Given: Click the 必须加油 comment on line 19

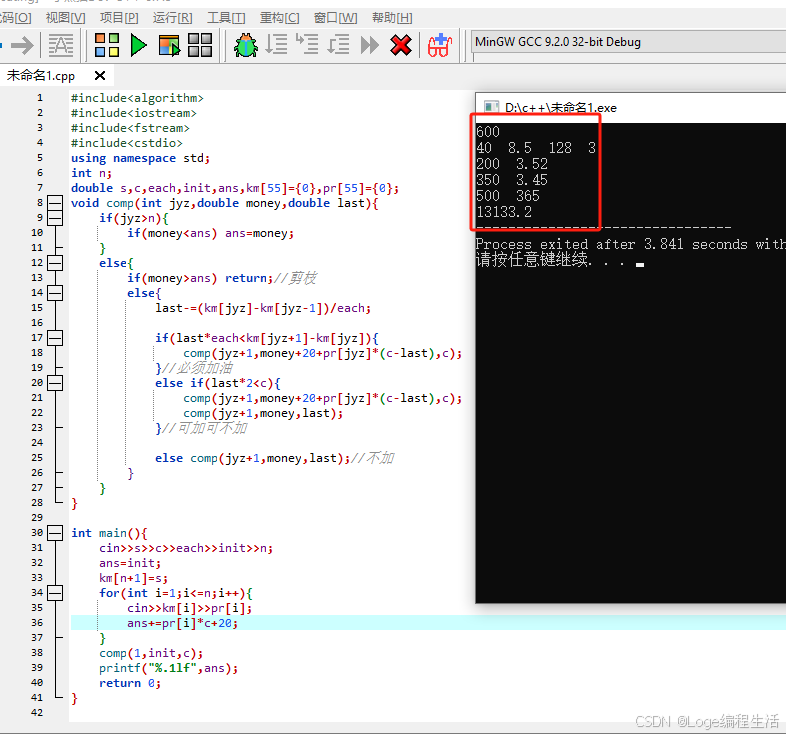Looking at the screenshot, I should coord(197,369).
